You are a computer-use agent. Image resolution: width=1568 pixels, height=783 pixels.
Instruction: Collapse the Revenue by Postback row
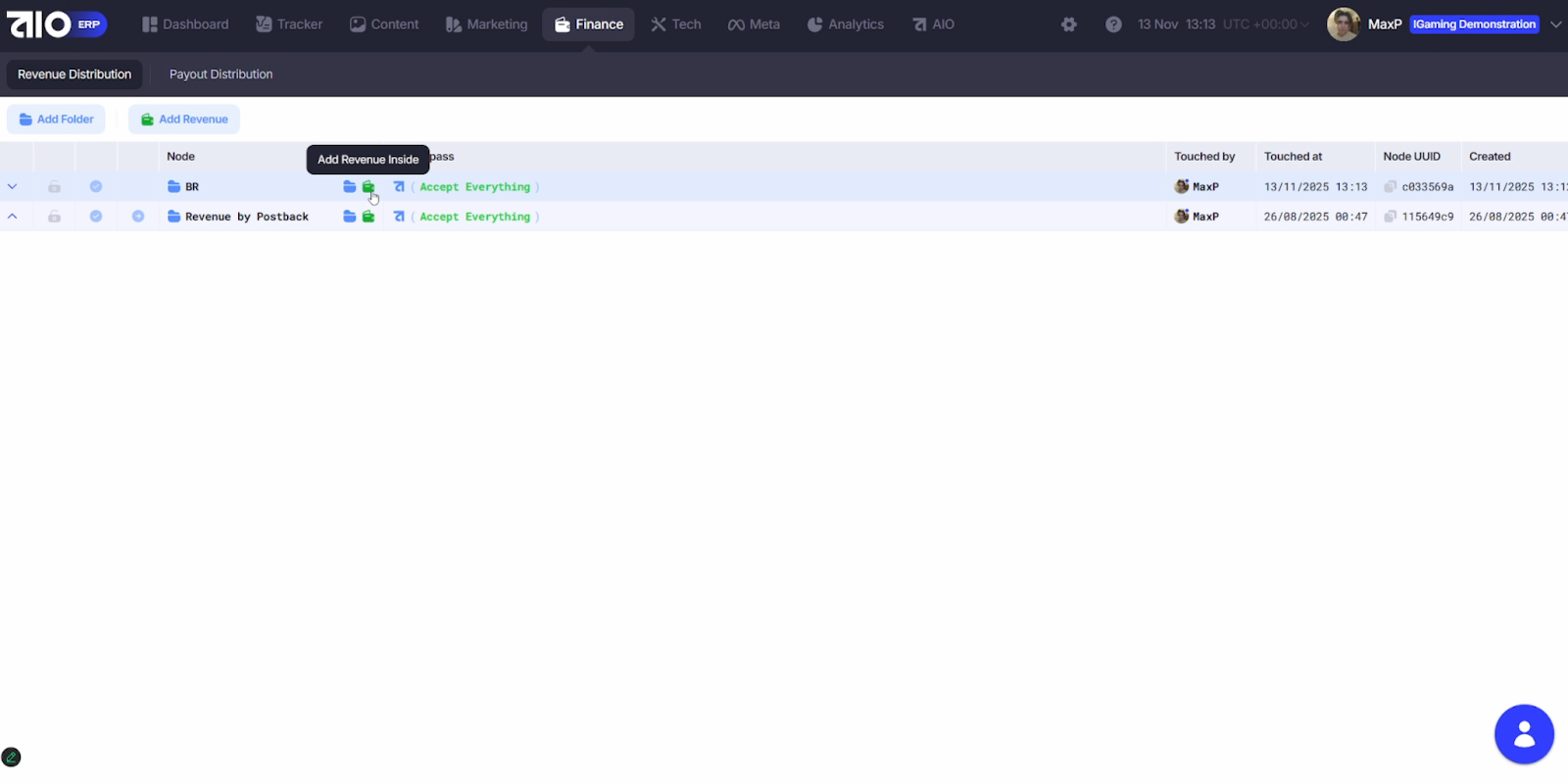pos(13,217)
